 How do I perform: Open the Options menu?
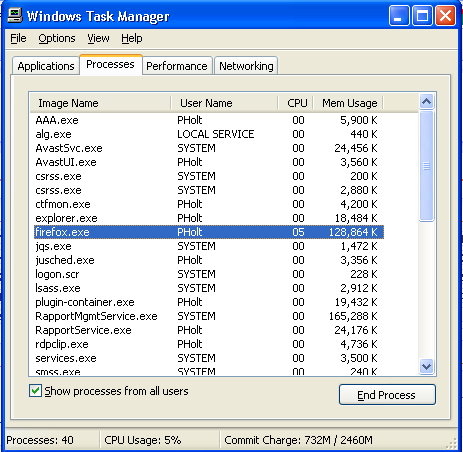tap(57, 38)
